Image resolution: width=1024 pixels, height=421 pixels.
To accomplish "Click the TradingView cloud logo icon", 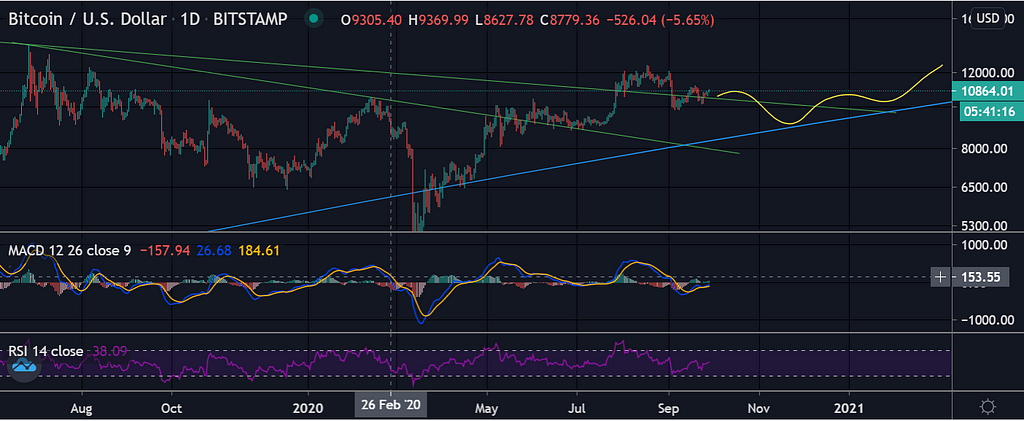I will (x=25, y=367).
